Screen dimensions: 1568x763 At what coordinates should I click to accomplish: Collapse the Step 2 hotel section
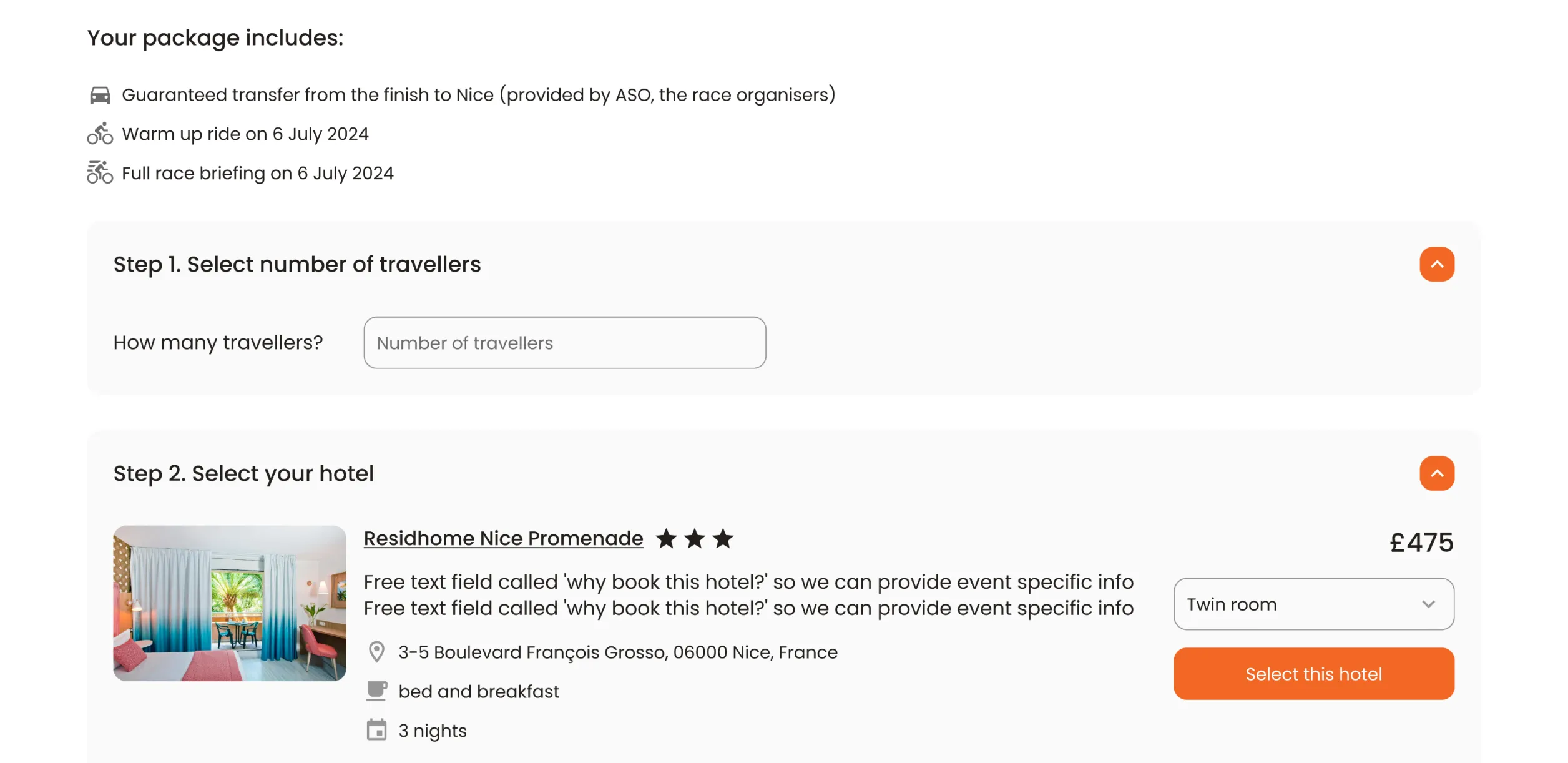[1436, 473]
